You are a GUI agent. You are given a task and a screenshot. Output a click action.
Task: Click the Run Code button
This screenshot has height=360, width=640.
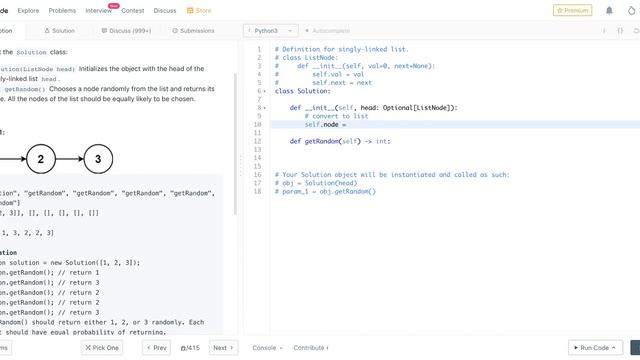tap(596, 348)
